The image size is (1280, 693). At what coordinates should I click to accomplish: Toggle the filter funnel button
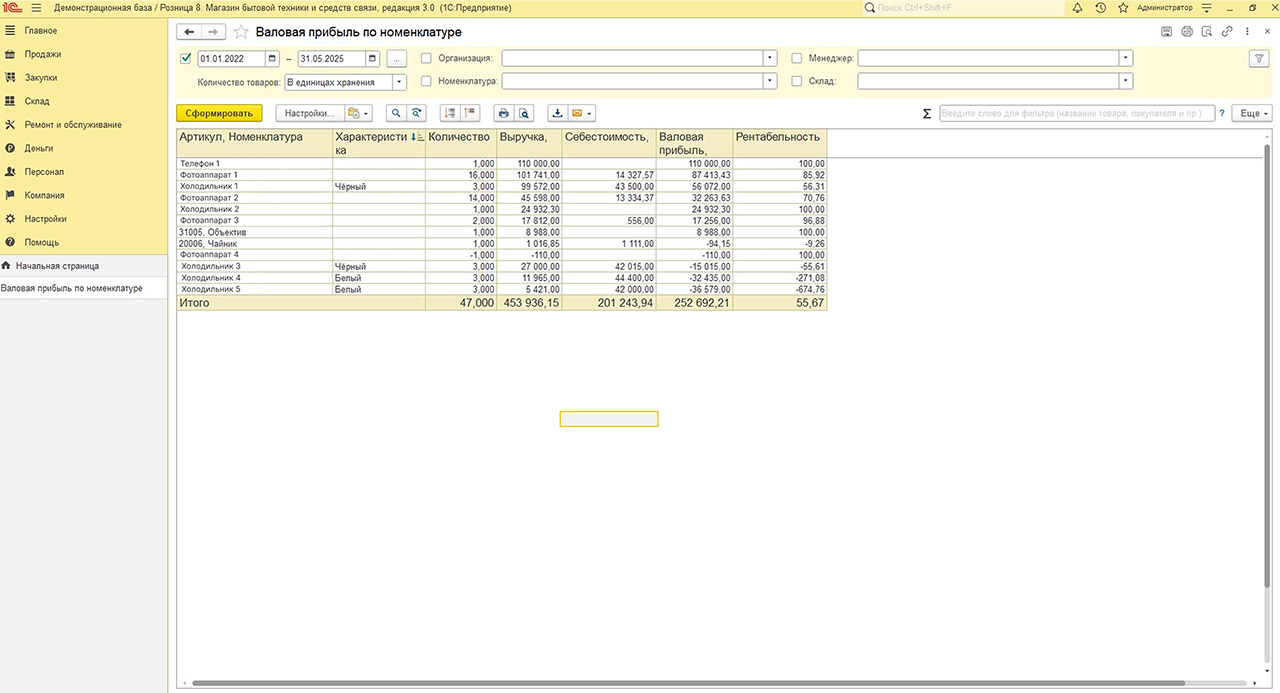pos(1259,58)
